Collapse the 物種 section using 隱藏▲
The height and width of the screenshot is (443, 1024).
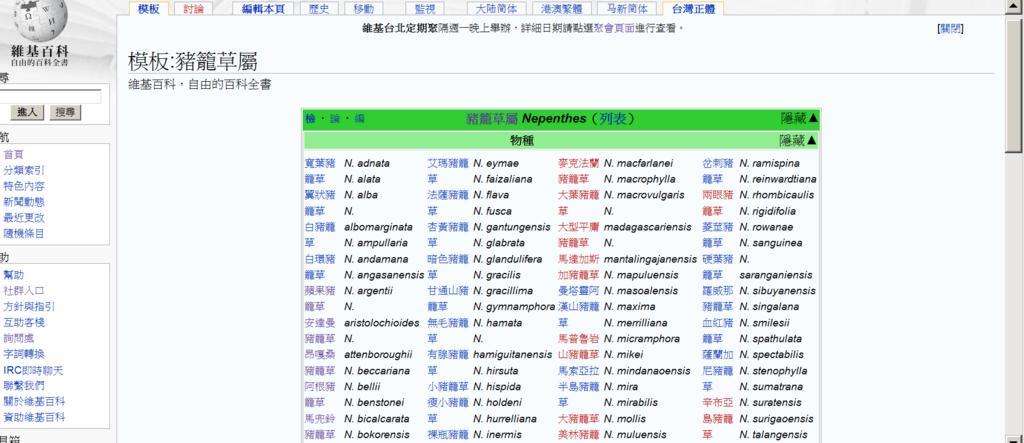tap(797, 140)
